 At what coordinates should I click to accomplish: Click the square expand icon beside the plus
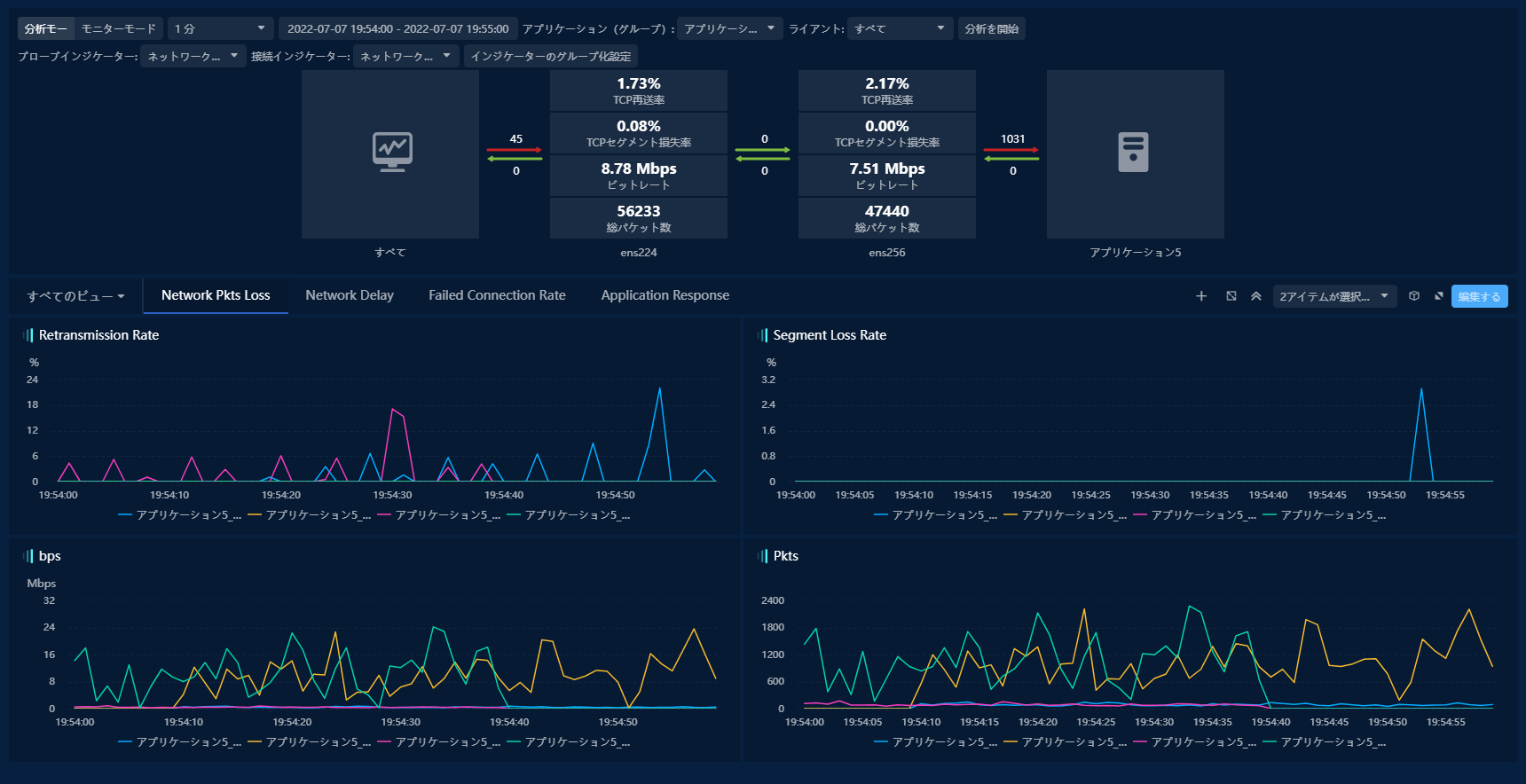coord(1231,296)
